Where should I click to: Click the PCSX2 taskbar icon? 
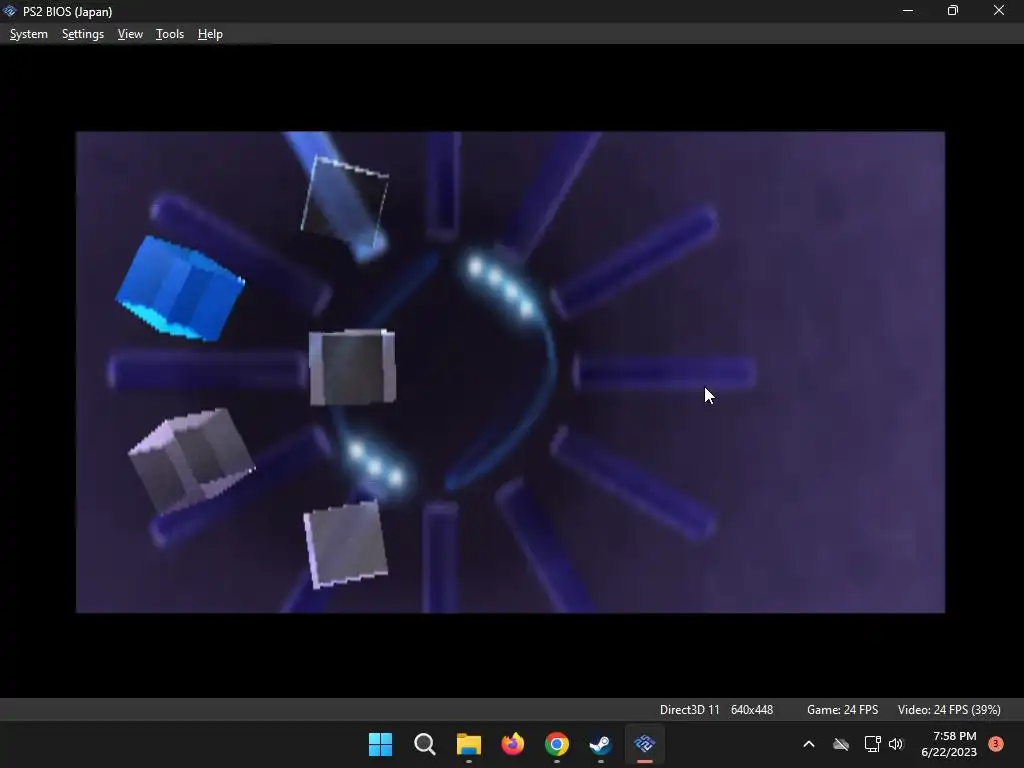[645, 744]
